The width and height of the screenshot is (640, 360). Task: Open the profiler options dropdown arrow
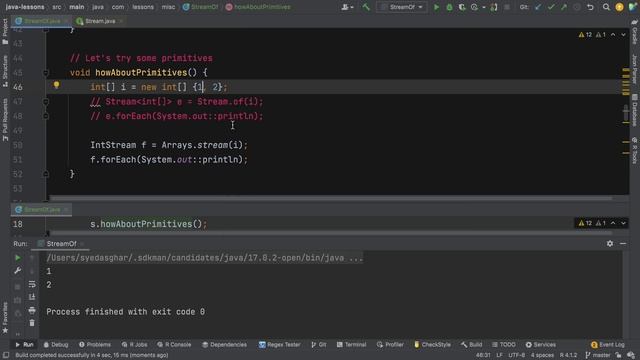pyautogui.click(x=484, y=7)
